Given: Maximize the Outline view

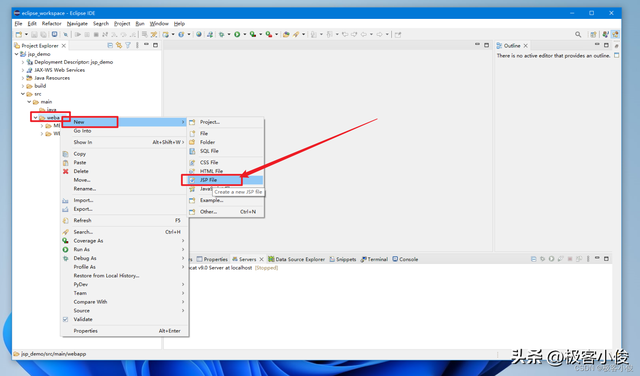Looking at the screenshot, I should click(x=607, y=45).
